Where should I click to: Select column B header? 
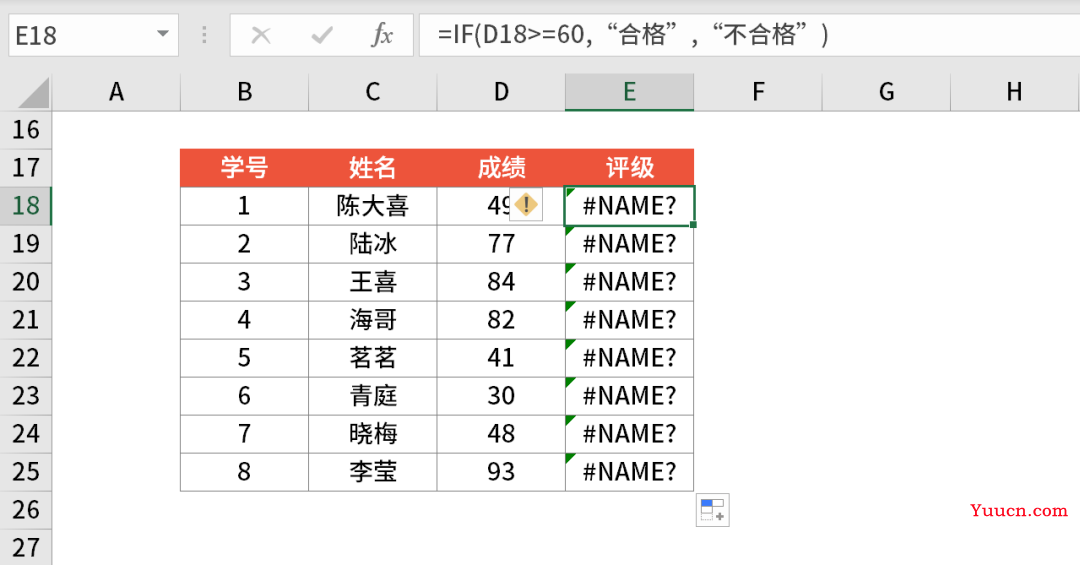tap(245, 92)
